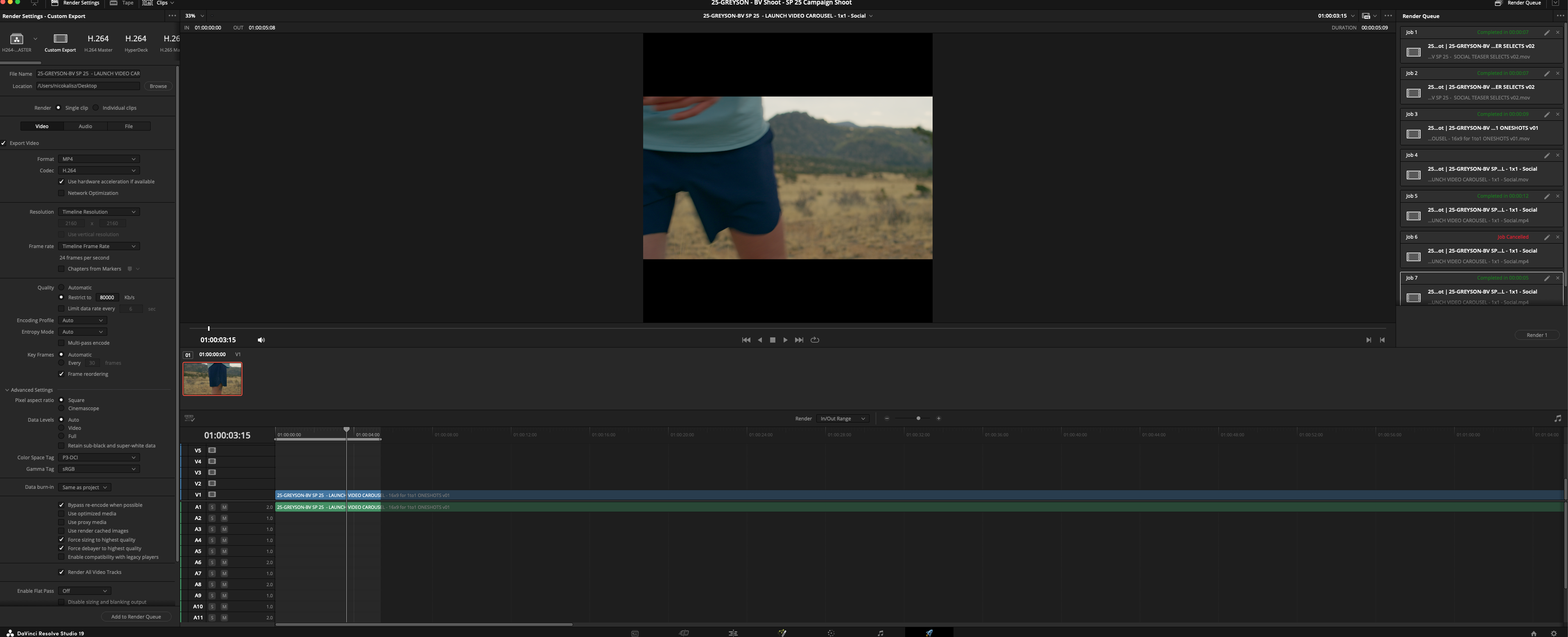
Task: Open Render In/Out Range dropdown
Action: [843, 418]
